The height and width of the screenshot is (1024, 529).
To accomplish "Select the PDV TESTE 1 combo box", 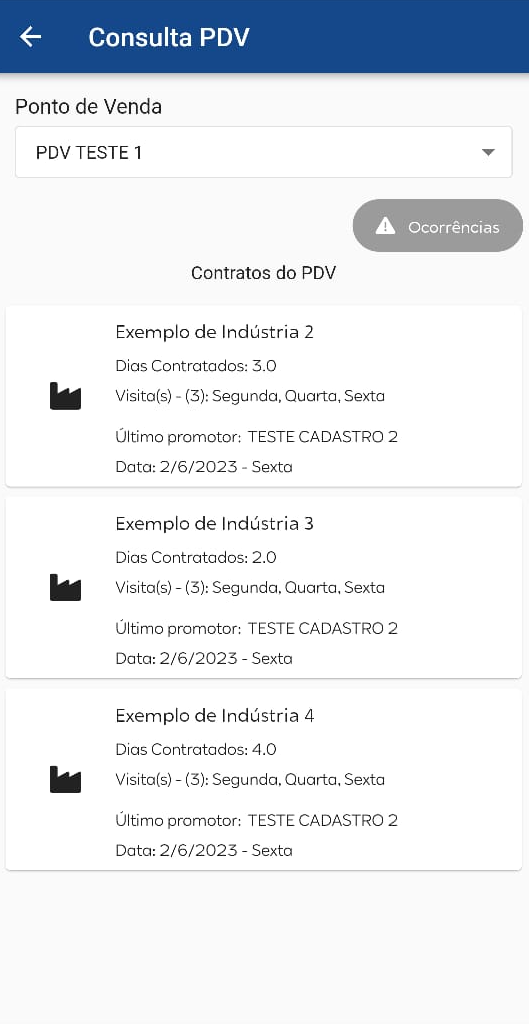I will coord(264,152).
